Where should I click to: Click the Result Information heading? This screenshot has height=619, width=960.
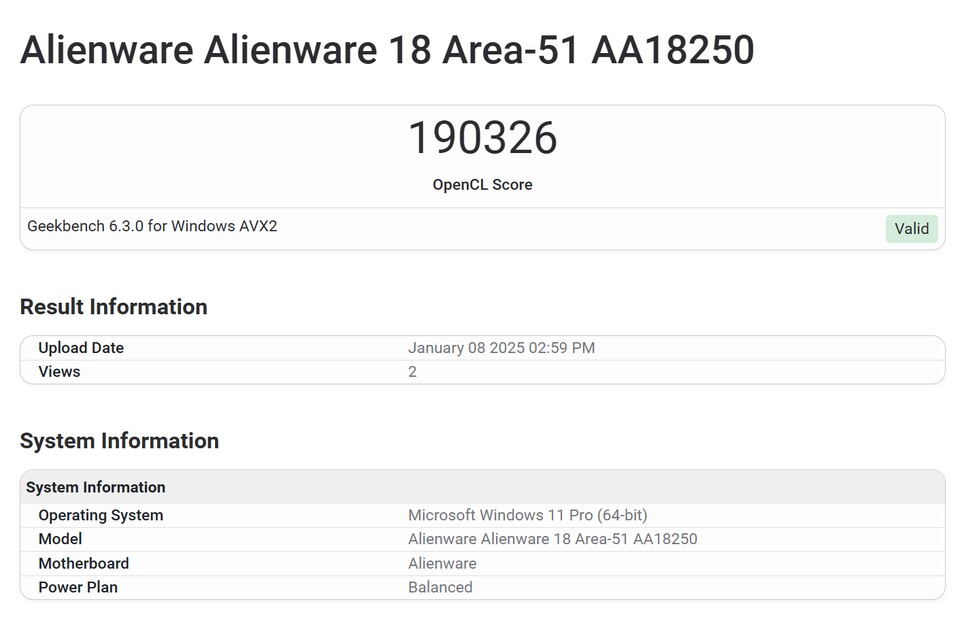pos(113,307)
